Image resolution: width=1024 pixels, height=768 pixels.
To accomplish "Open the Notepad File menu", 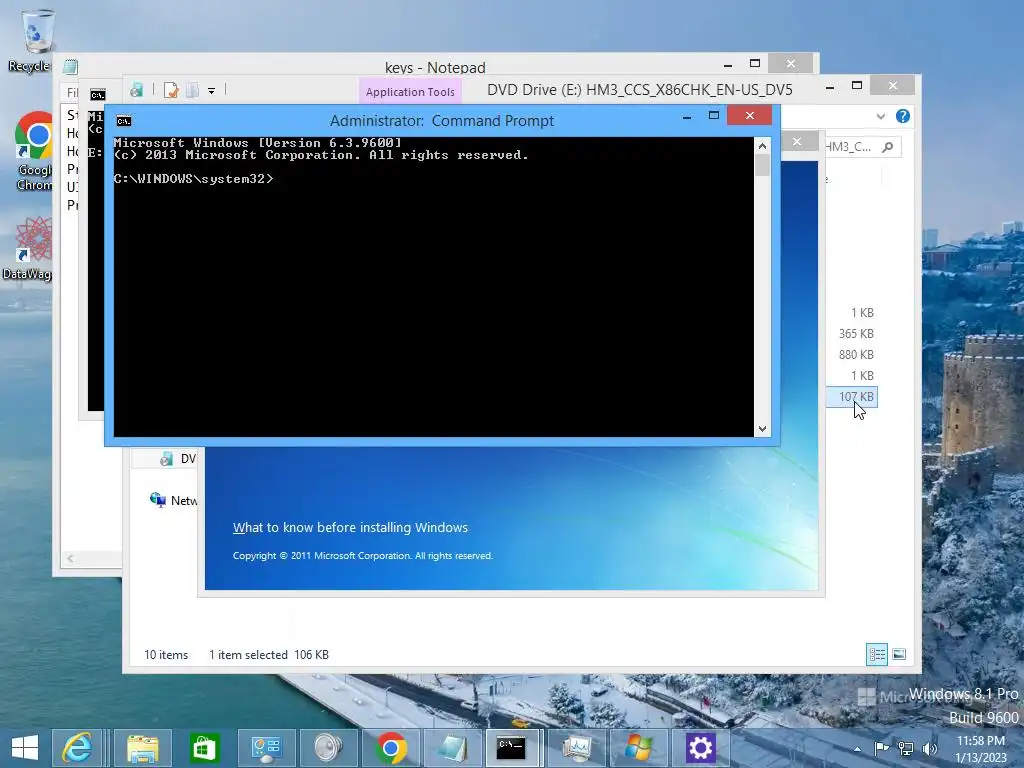I will (x=72, y=93).
